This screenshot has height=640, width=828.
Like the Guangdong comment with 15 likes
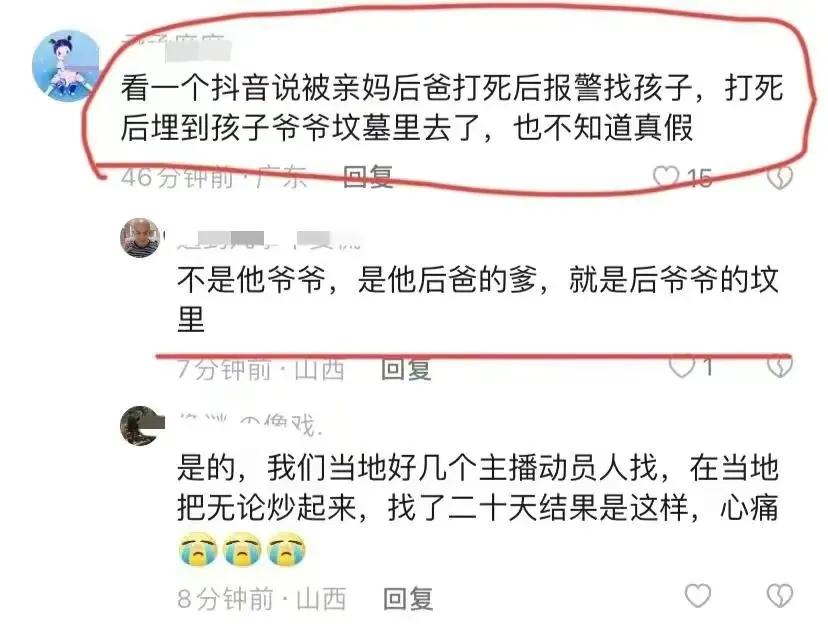tap(666, 176)
